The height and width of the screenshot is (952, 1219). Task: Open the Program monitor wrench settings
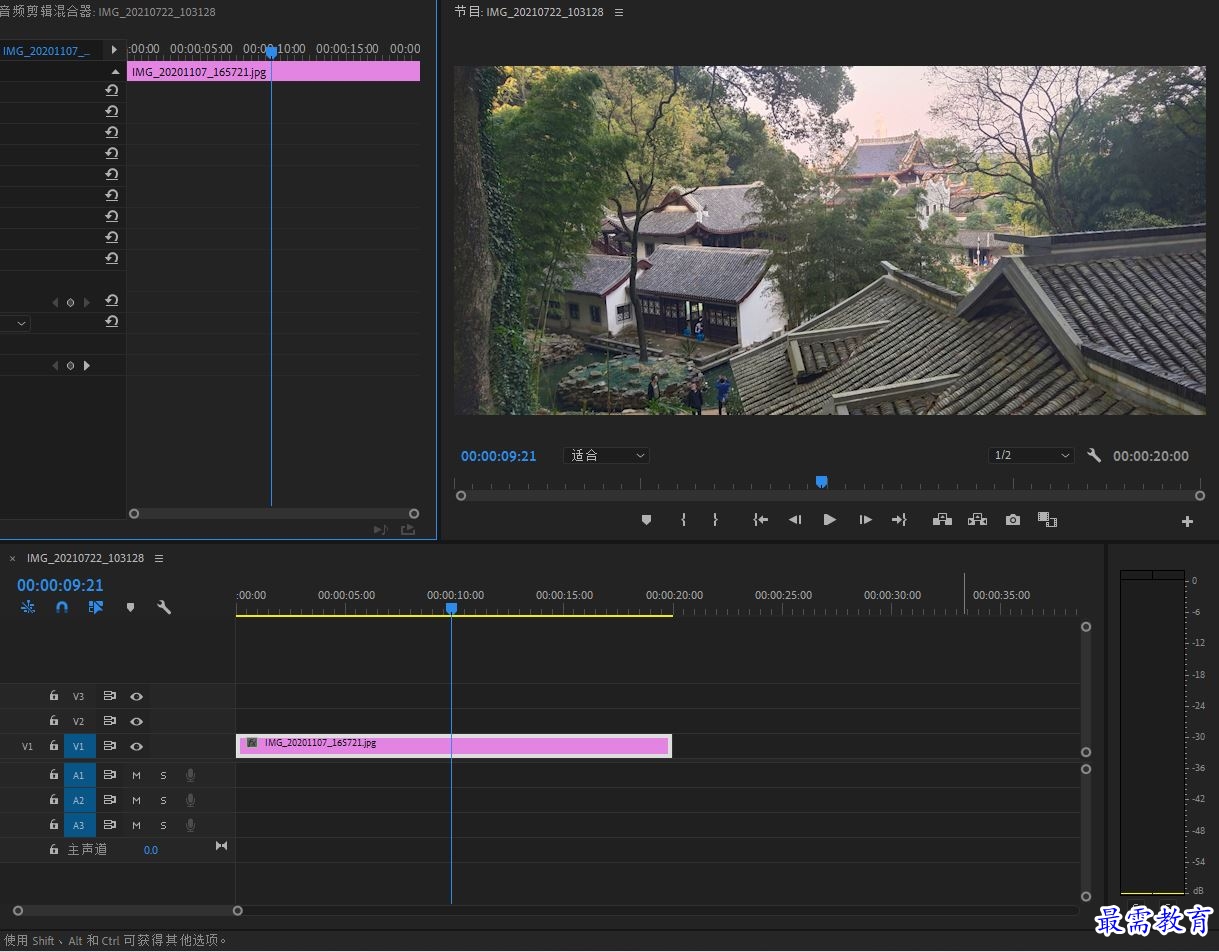pos(1094,455)
